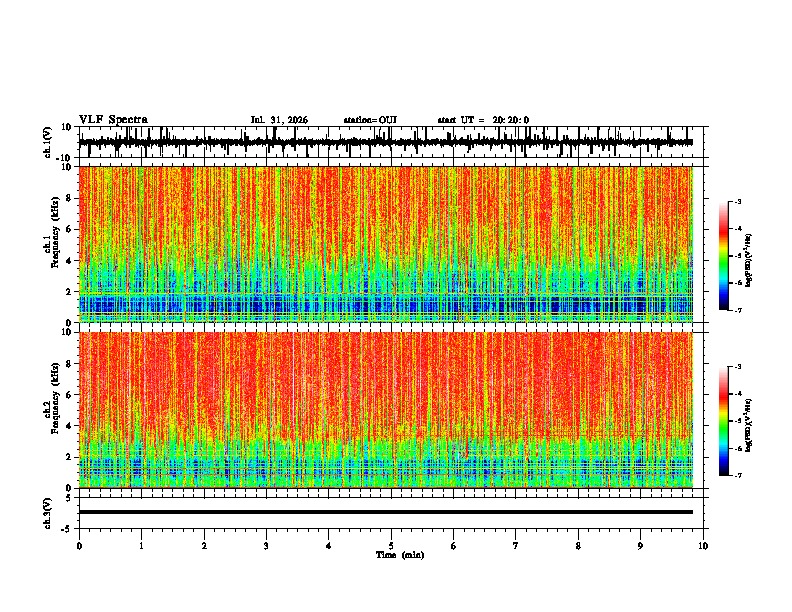The image size is (792, 612).
Task: Select the date text "Jul 31, 2026"
Action: click(279, 120)
